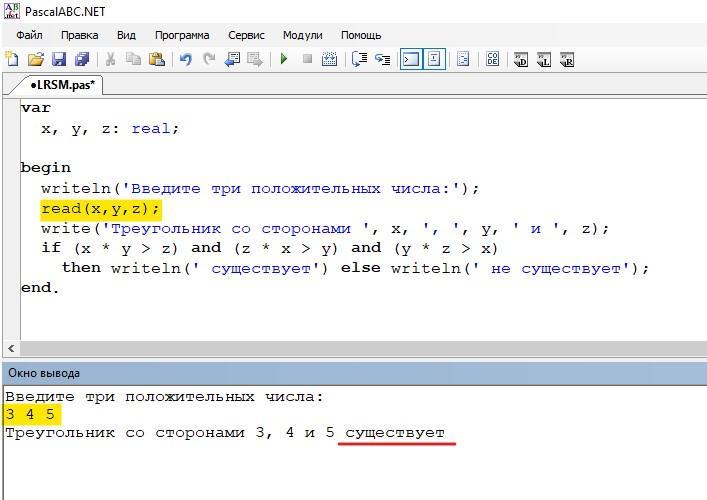Screen dimensions: 707x500
Task: Open the Модули menu
Action: click(x=303, y=35)
